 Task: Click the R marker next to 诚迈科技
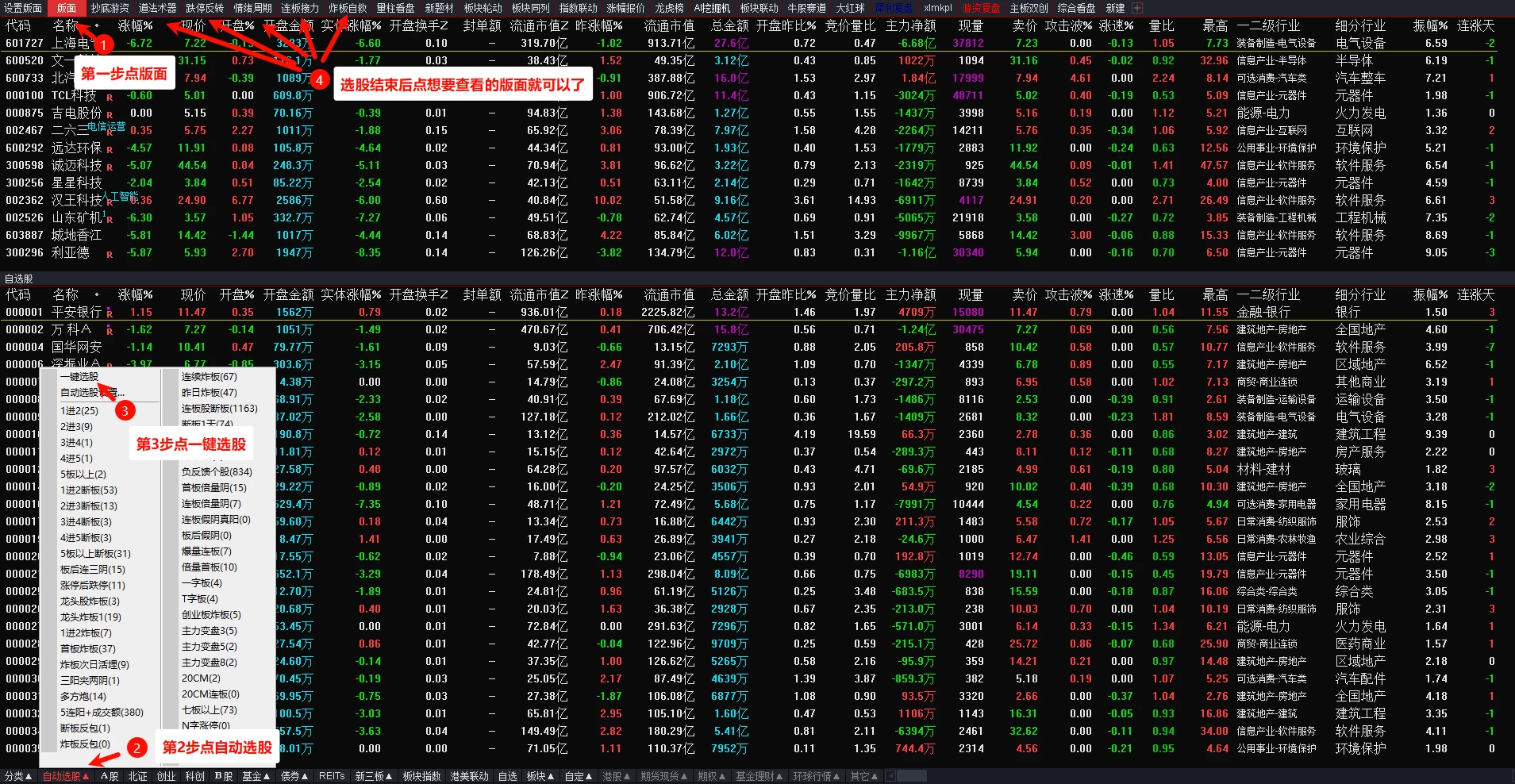[110, 167]
